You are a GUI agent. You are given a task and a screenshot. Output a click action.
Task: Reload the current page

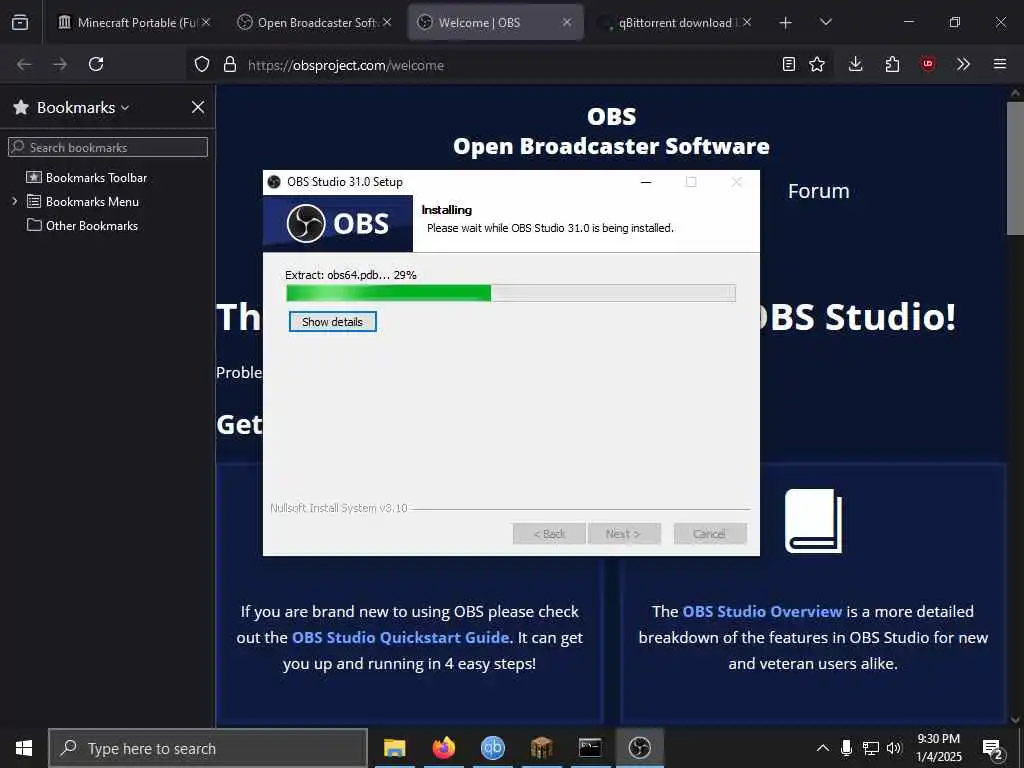click(96, 64)
